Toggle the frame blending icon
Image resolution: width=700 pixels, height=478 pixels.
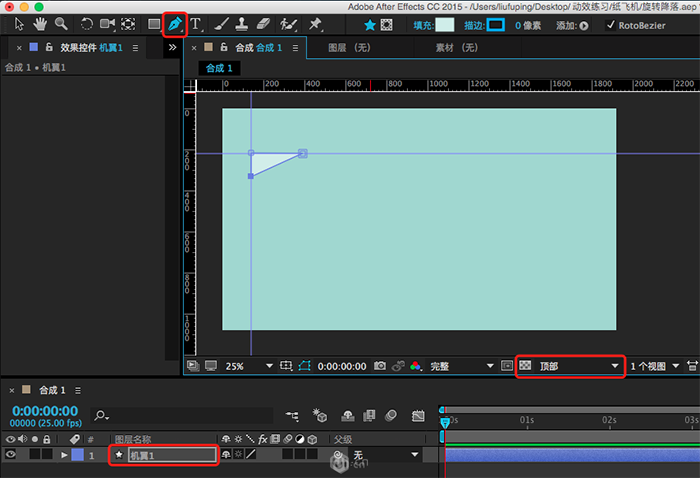(369, 416)
